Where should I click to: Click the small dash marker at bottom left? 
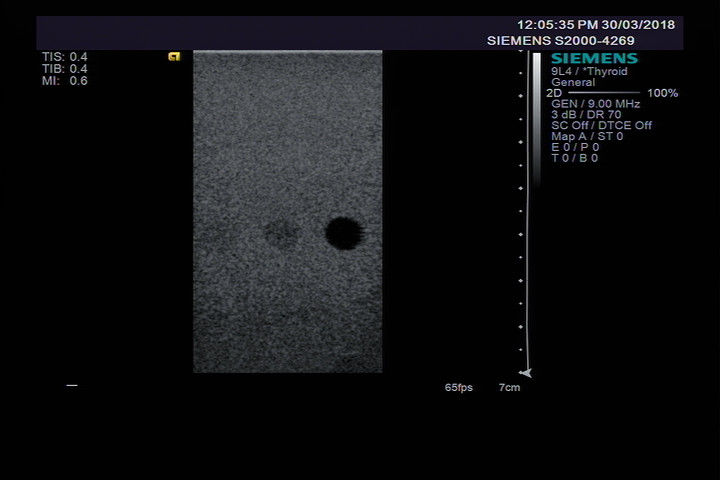coord(71,385)
